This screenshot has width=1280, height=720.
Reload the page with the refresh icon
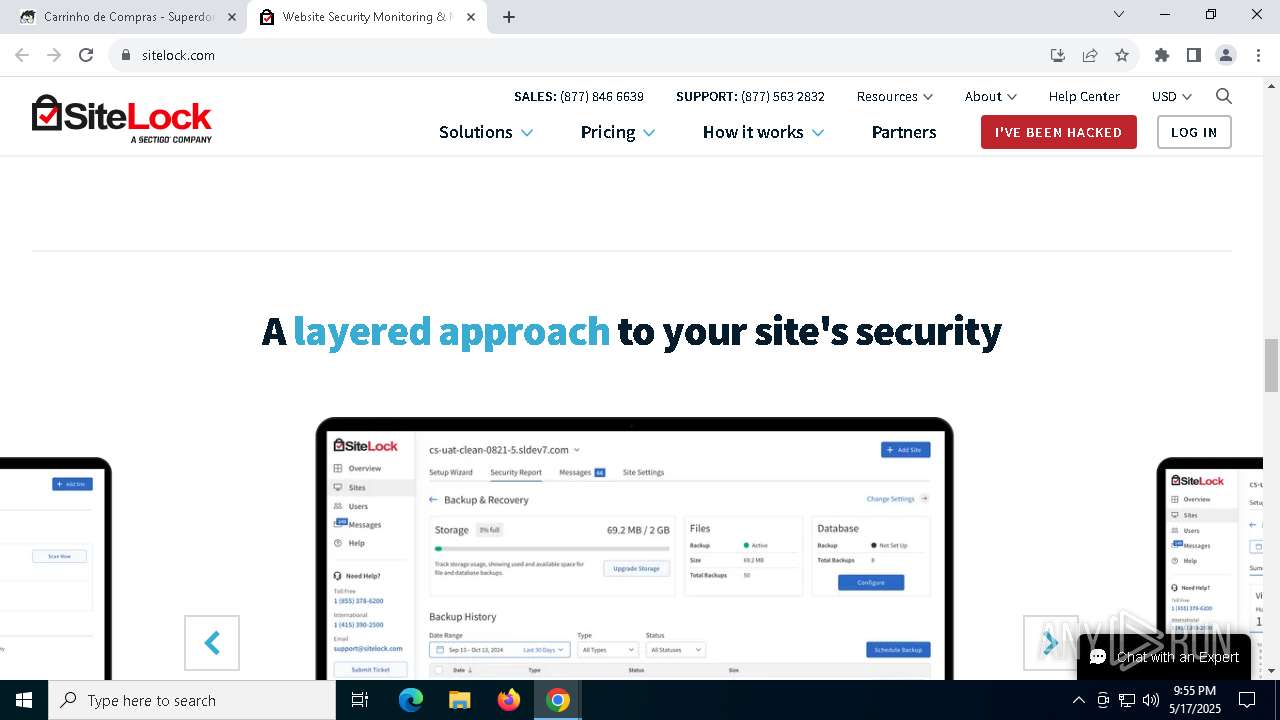tap(86, 55)
